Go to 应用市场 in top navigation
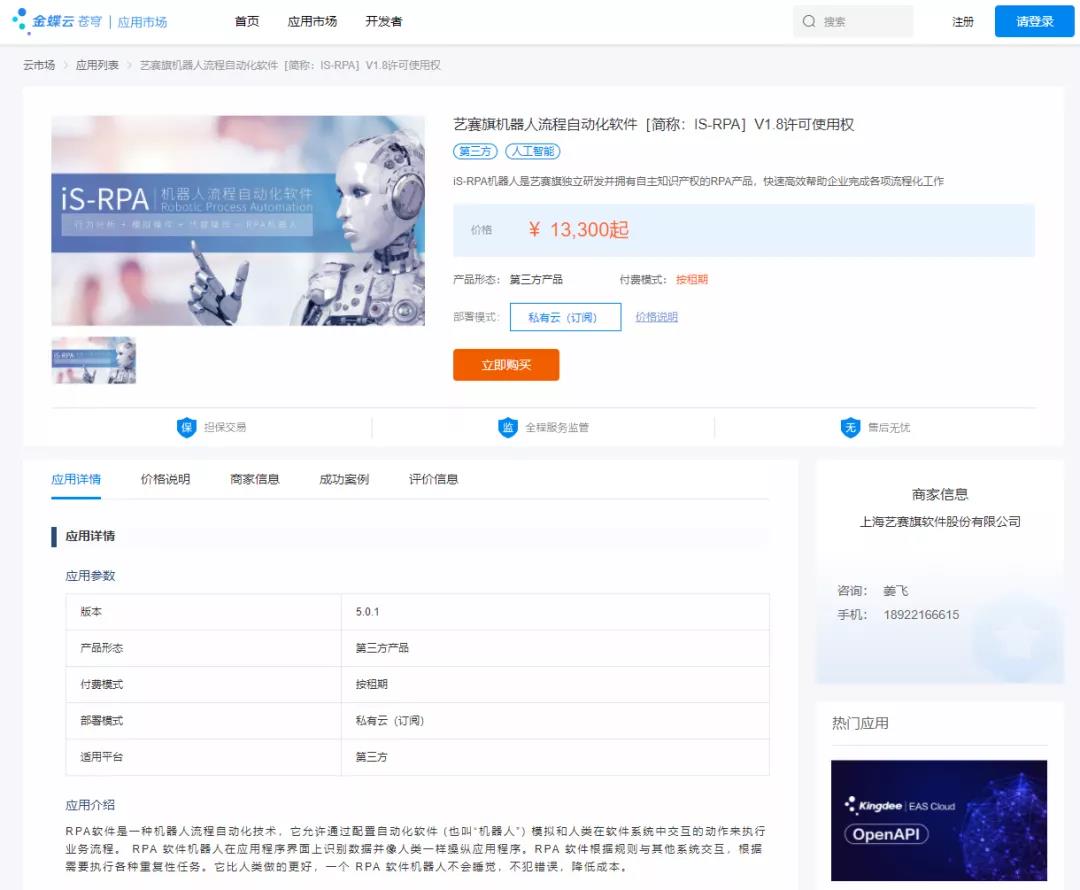 point(312,21)
